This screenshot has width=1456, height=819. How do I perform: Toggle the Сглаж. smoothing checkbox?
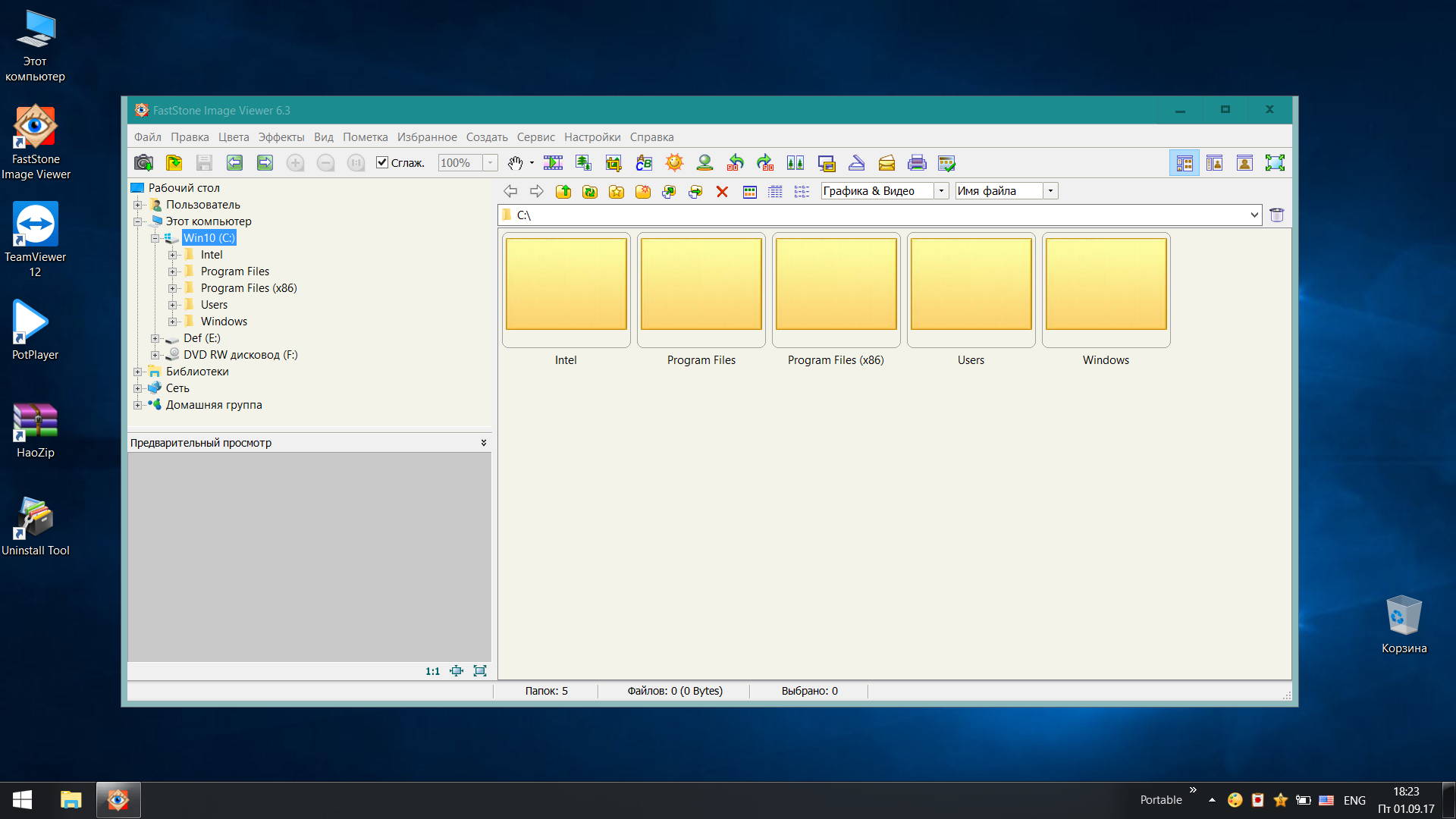click(382, 162)
